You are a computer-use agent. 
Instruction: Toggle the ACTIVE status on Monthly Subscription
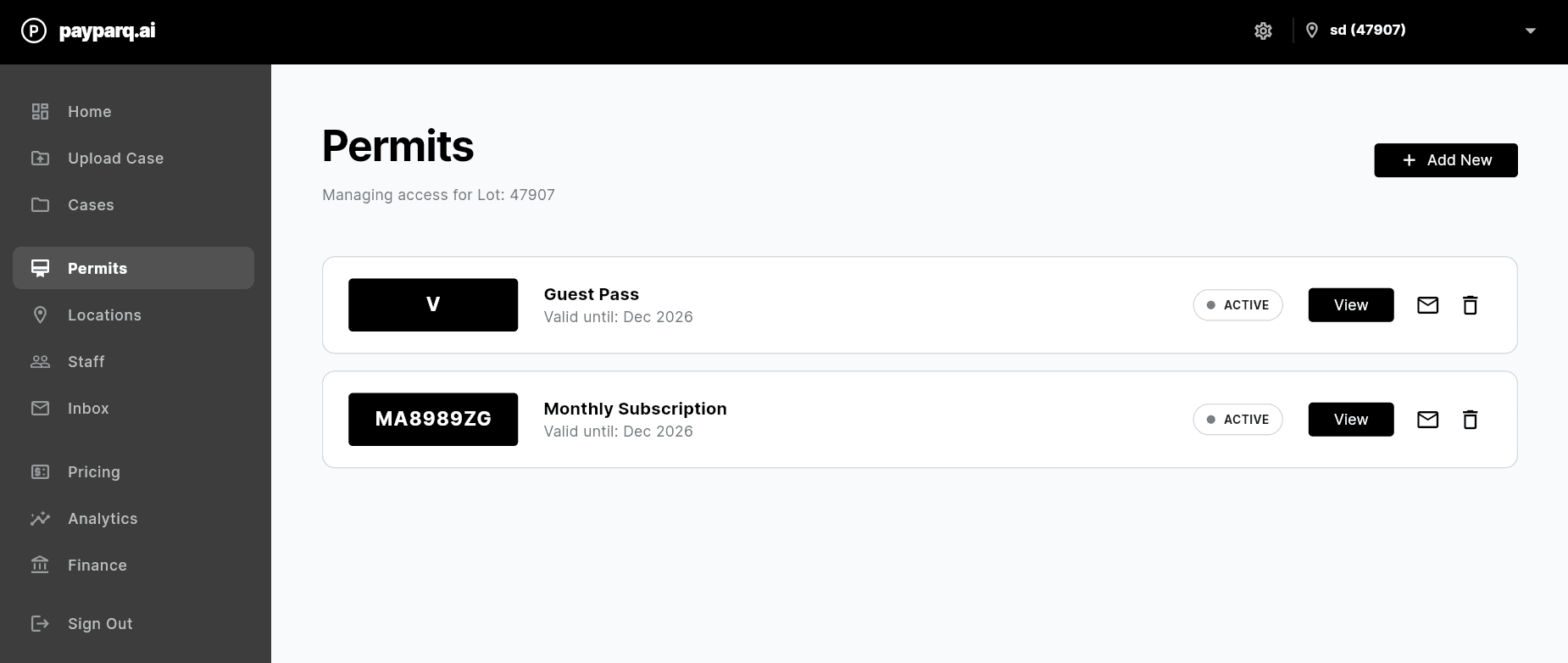click(1237, 419)
